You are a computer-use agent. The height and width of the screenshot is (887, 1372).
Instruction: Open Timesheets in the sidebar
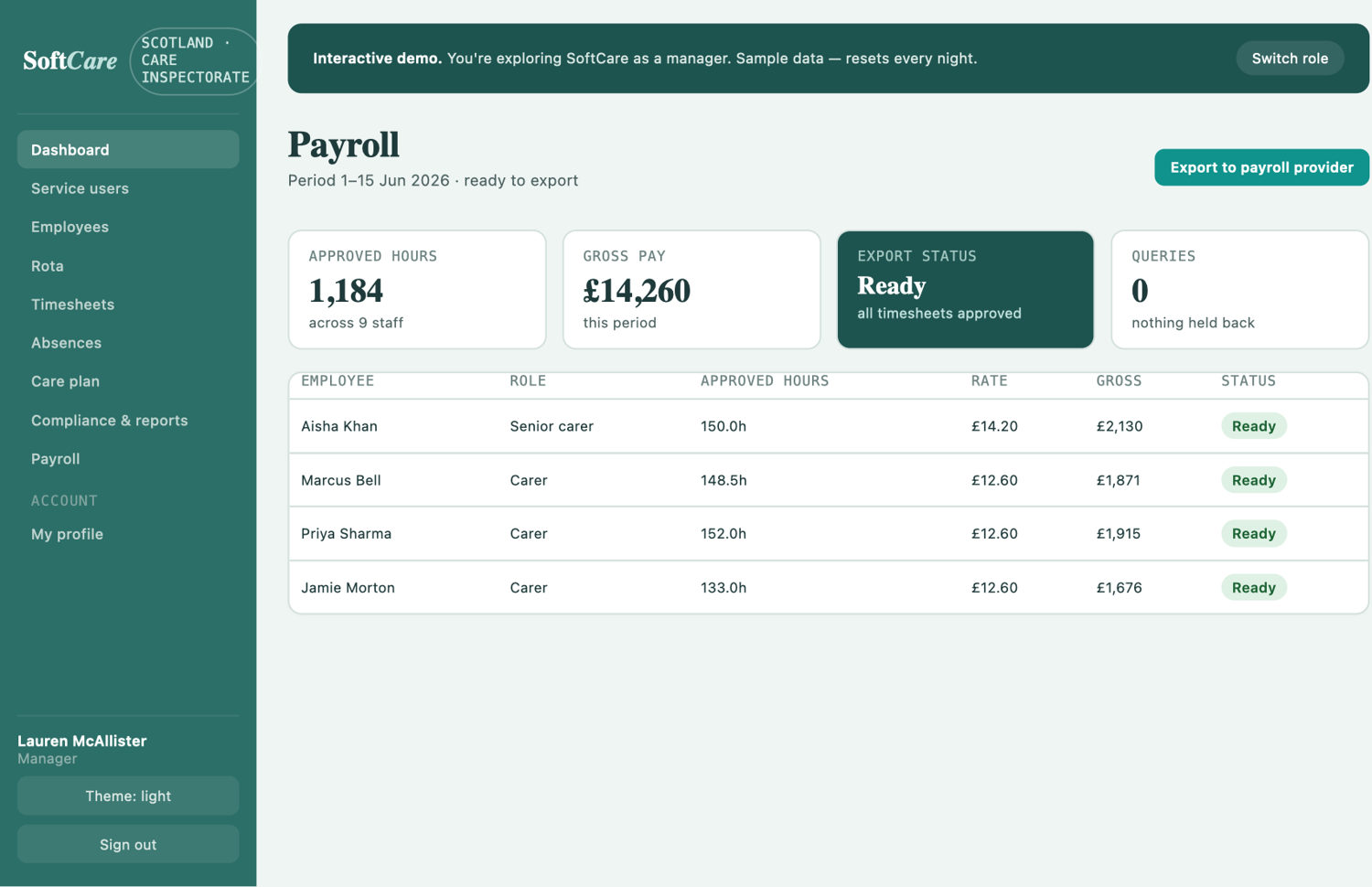click(128, 305)
